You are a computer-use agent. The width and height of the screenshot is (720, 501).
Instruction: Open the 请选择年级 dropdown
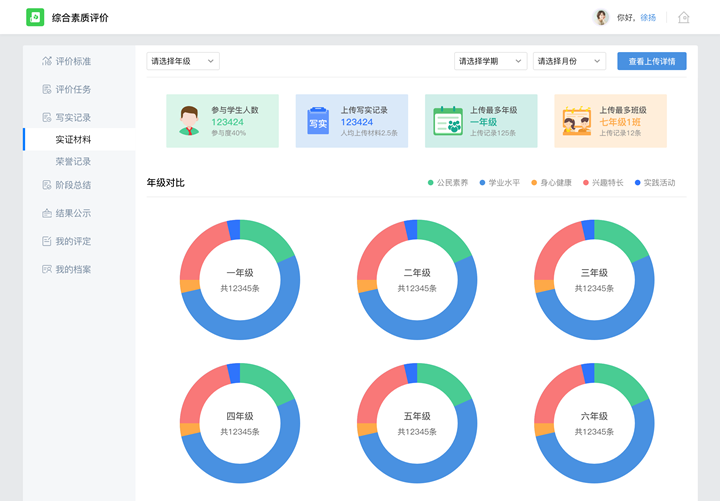click(x=183, y=61)
